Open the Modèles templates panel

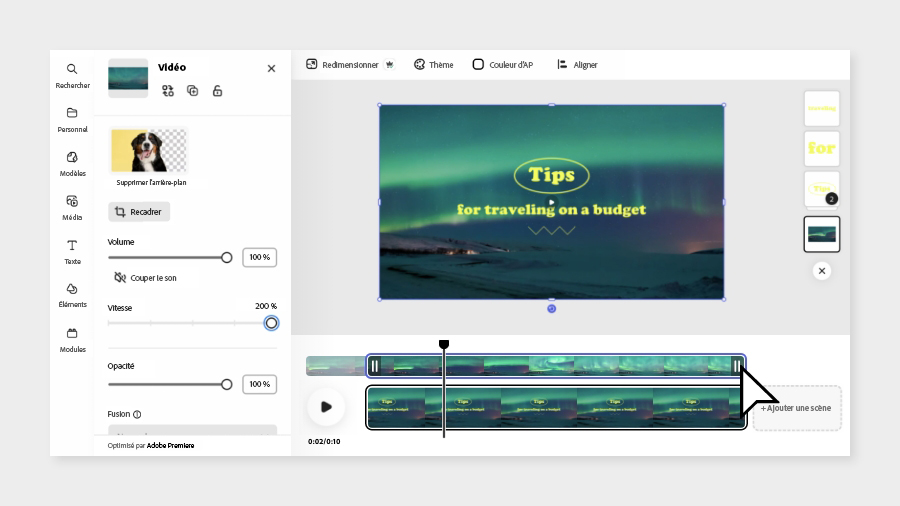pyautogui.click(x=72, y=164)
